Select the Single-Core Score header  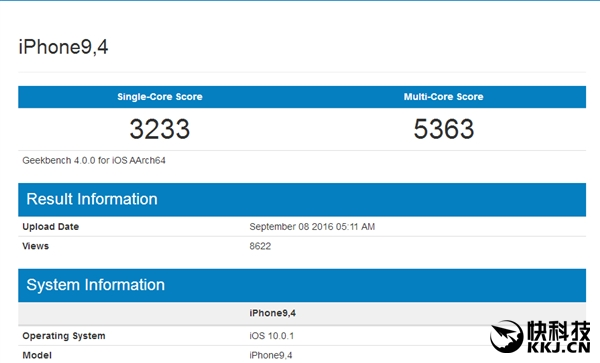[160, 97]
